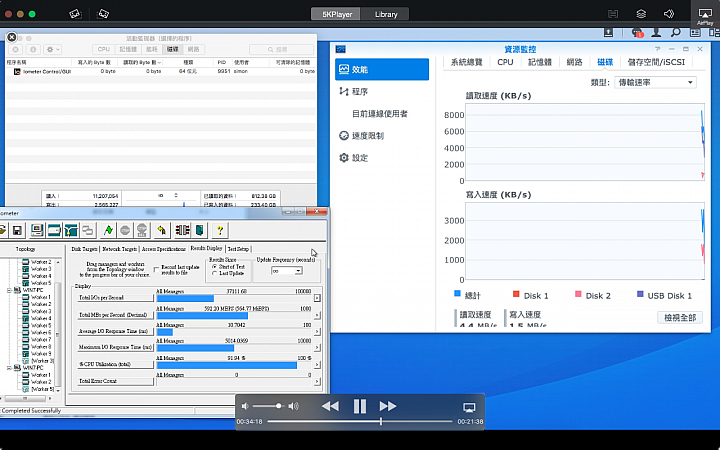Click the arrow beside Maximum I/O Response Time bar
The width and height of the screenshot is (720, 450).
coord(317,348)
